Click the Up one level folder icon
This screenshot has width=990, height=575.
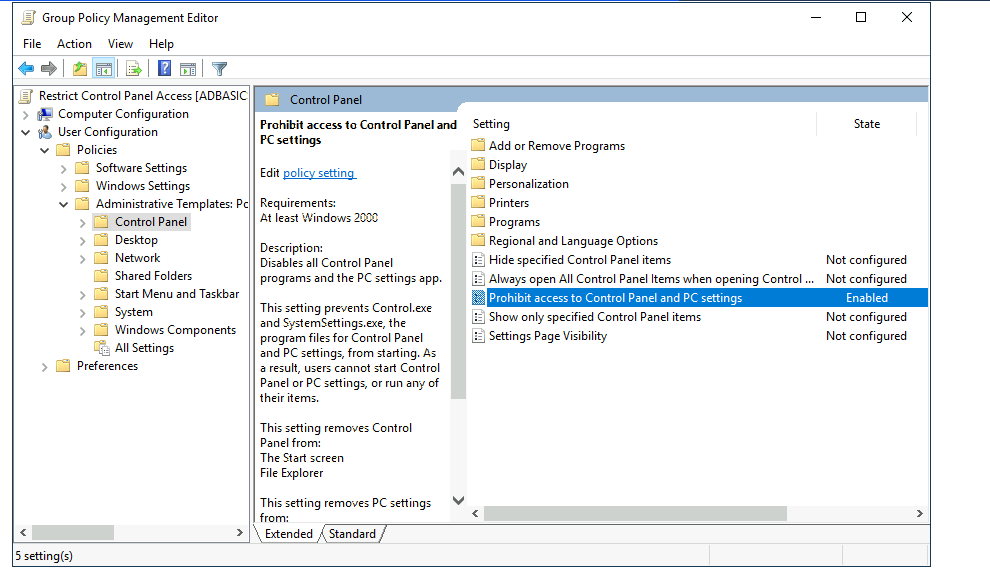click(x=80, y=69)
